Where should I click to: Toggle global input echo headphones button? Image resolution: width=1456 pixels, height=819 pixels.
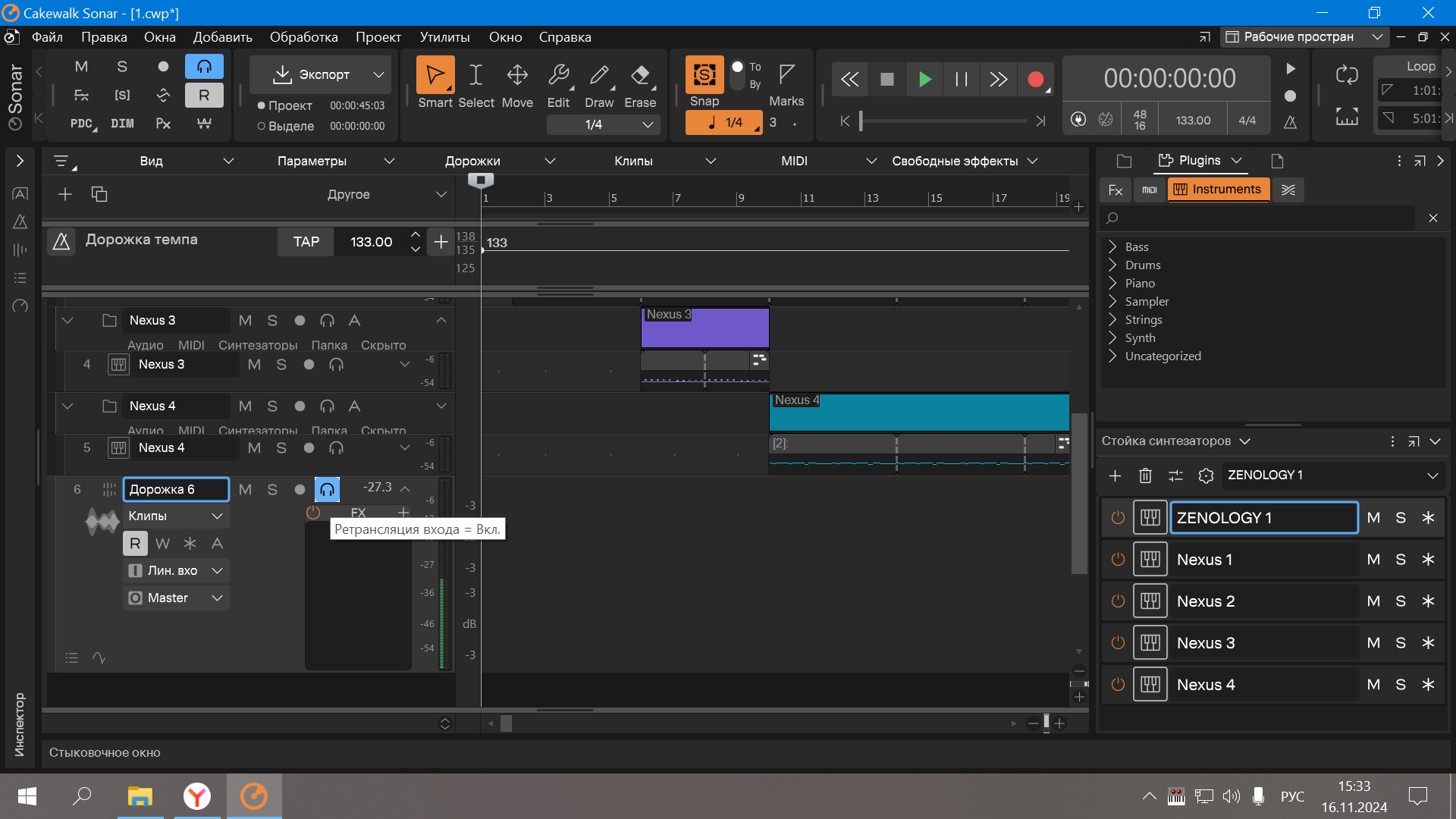(204, 67)
